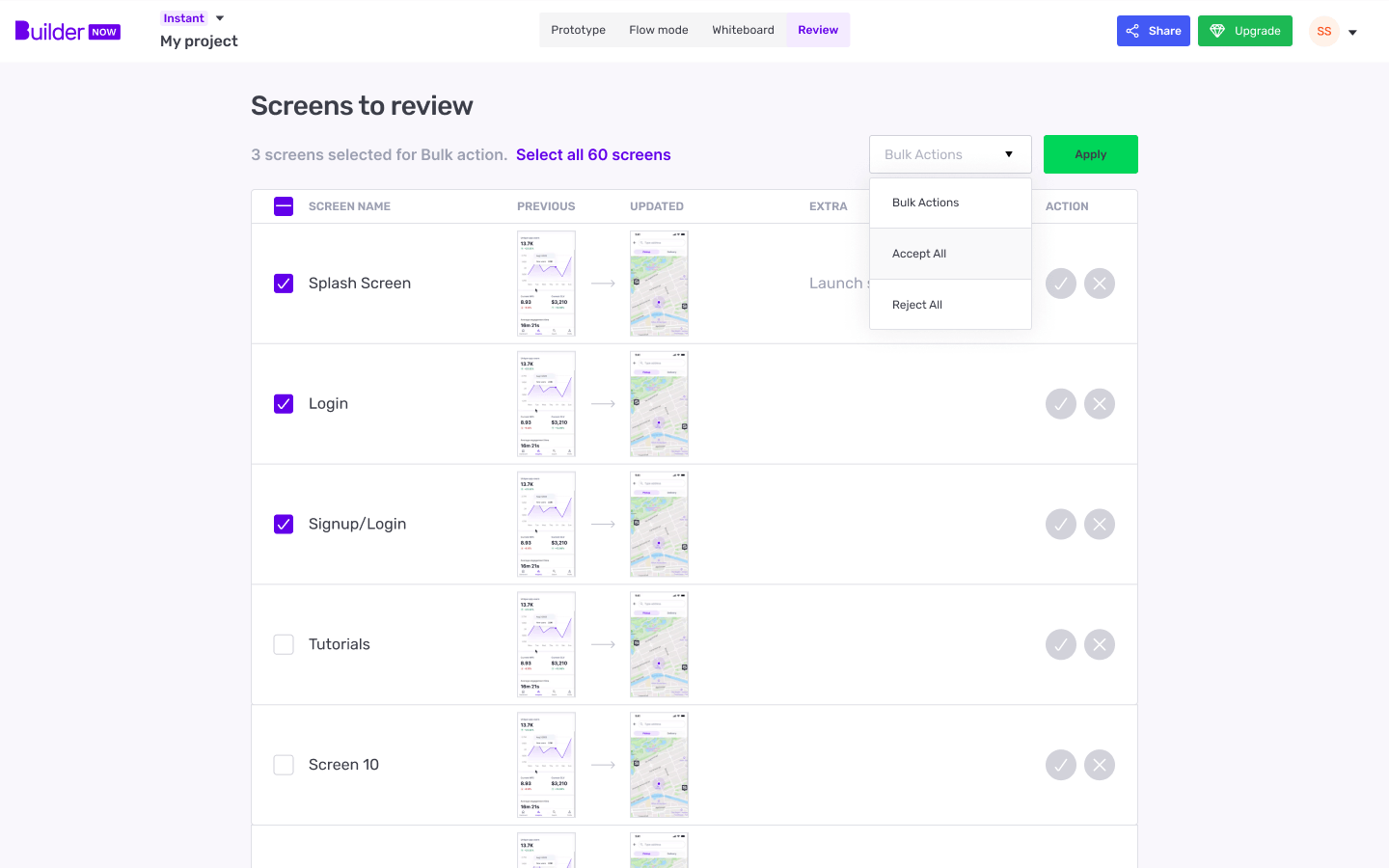The width and height of the screenshot is (1389, 868).
Task: Switch to the Prototype tab
Action: pyautogui.click(x=578, y=30)
